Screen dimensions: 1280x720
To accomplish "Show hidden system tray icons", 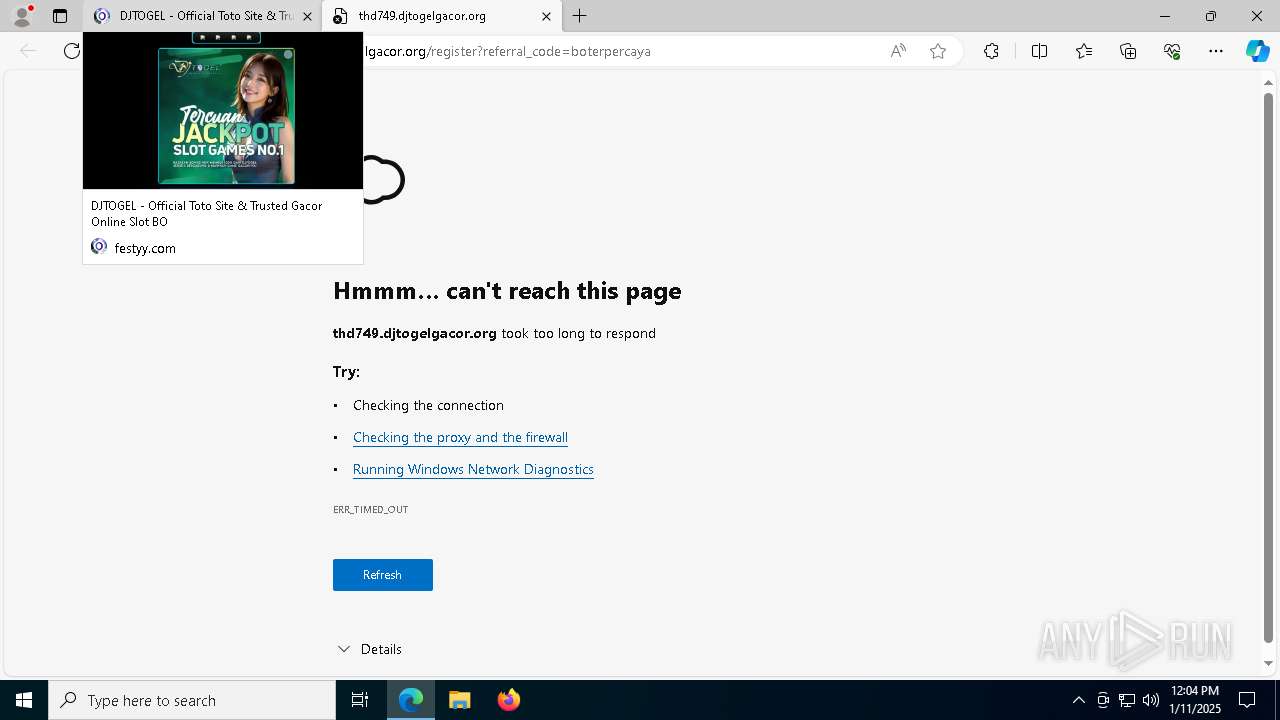I will click(x=1078, y=700).
